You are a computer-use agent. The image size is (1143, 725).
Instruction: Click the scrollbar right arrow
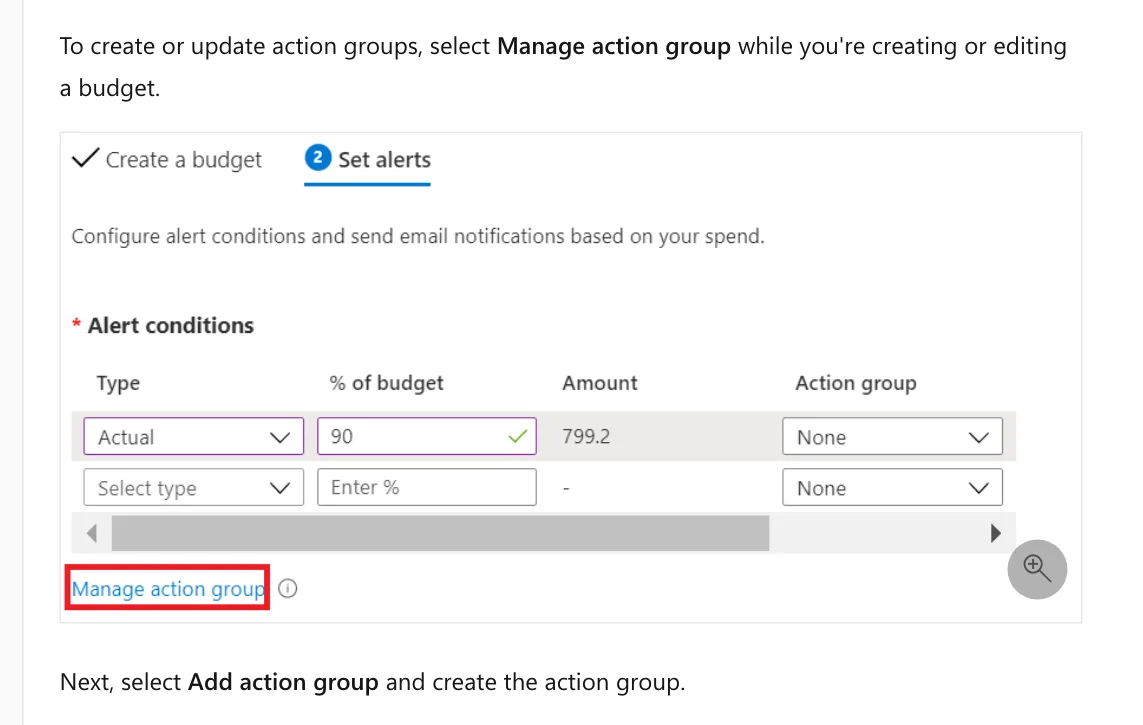pyautogui.click(x=996, y=533)
